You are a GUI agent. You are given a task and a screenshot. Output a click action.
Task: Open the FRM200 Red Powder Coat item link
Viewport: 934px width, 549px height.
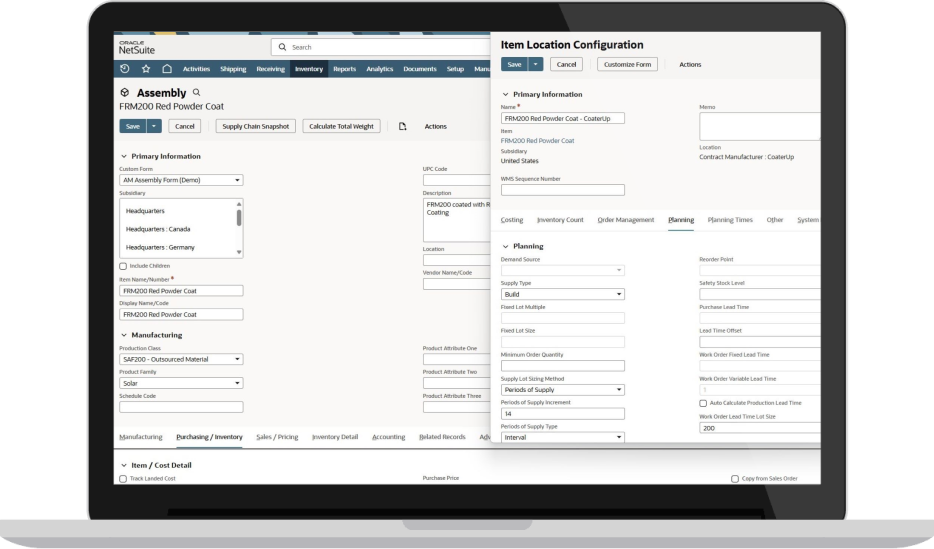(x=537, y=141)
